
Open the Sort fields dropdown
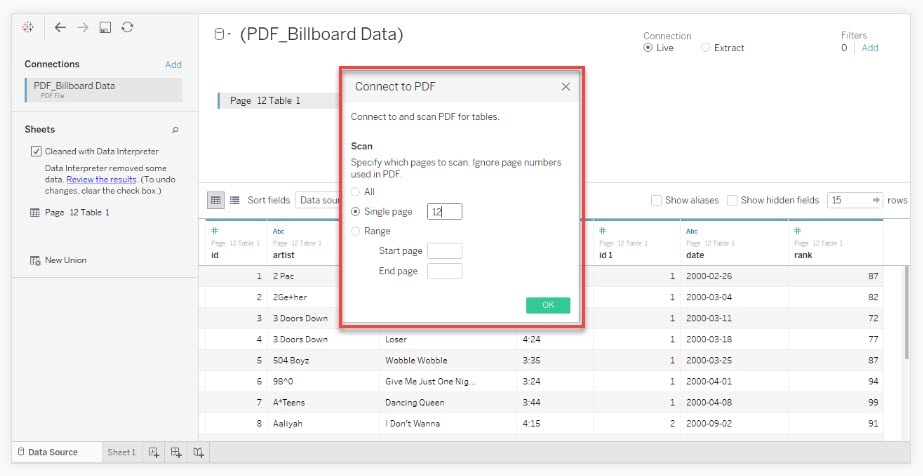pos(322,200)
